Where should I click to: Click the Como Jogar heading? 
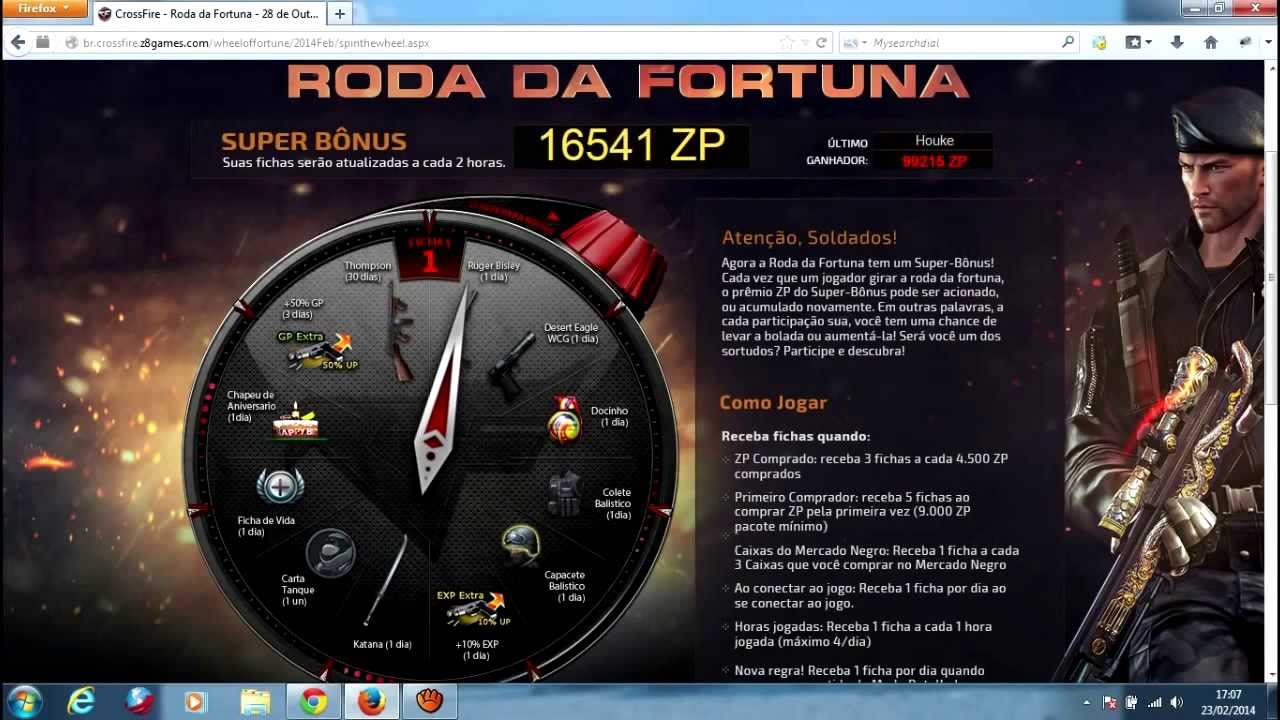773,403
